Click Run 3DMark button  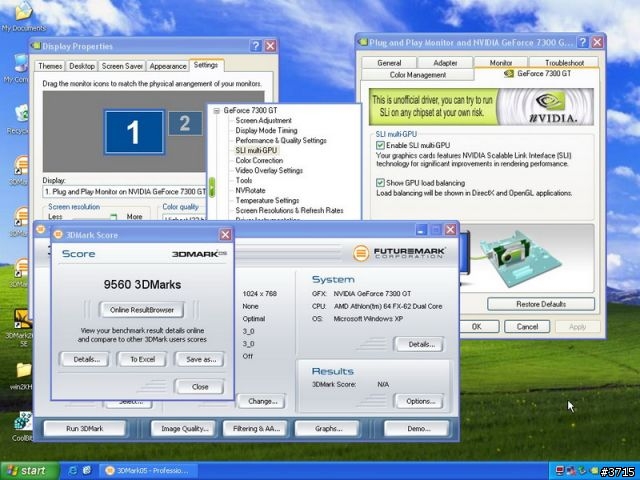[84, 429]
